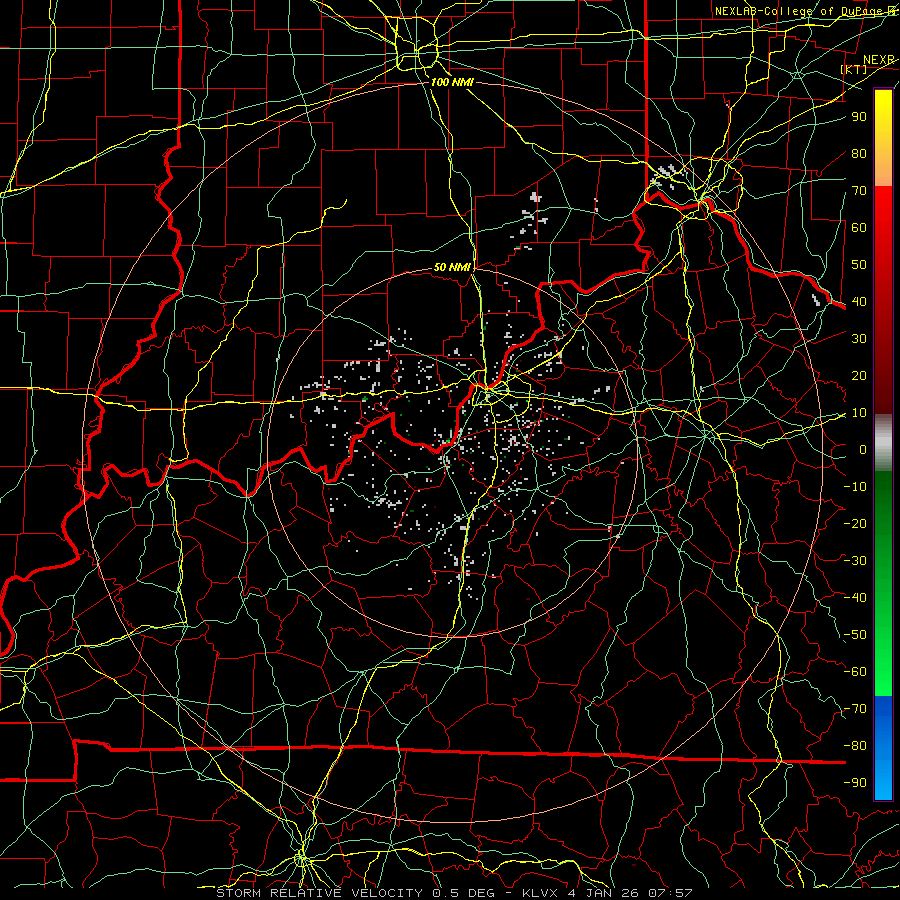Click the "4 JAN 26" date in caption
Viewport: 900px width, 900px height.
(x=603, y=893)
